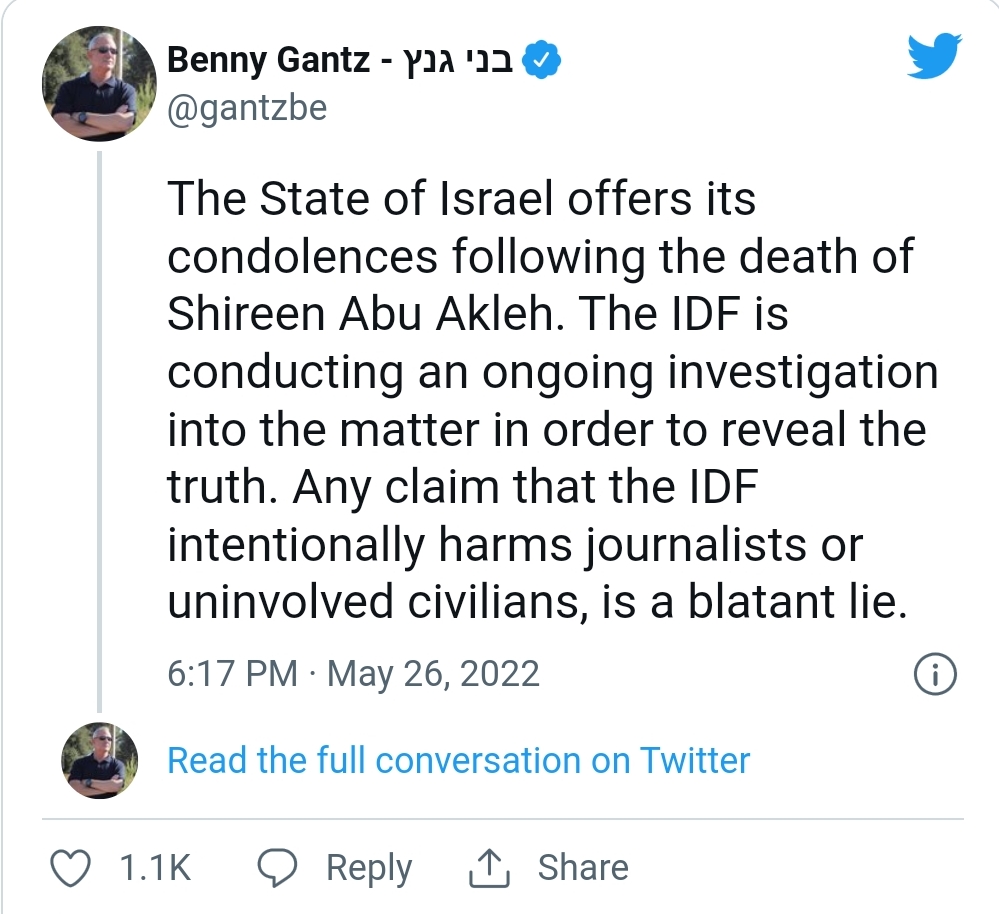The width and height of the screenshot is (999, 914).
Task: Click small avatar beside the conversation link
Action: click(97, 760)
